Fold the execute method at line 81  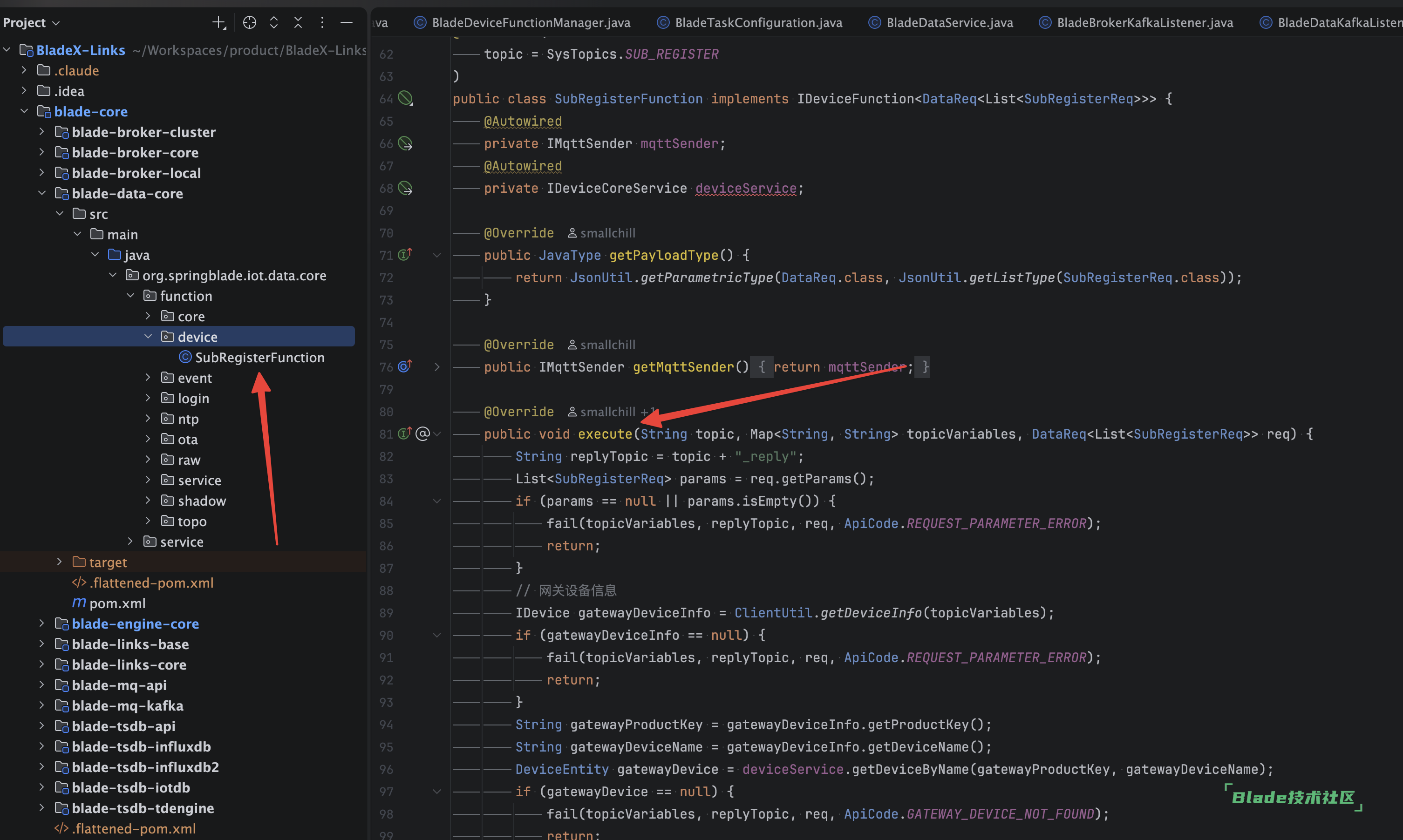437,434
